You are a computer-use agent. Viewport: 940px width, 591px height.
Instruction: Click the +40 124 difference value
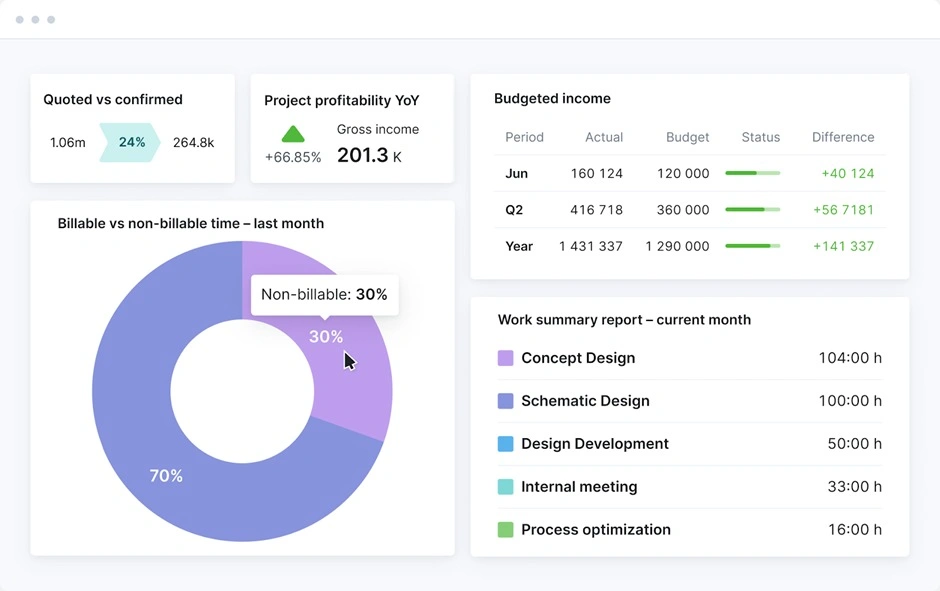pos(847,174)
